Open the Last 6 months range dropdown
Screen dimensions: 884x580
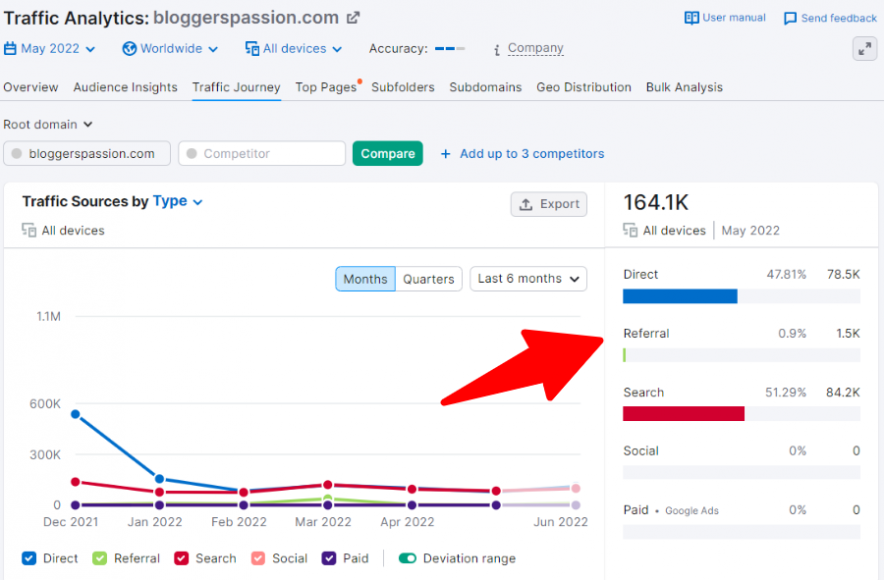tap(528, 279)
